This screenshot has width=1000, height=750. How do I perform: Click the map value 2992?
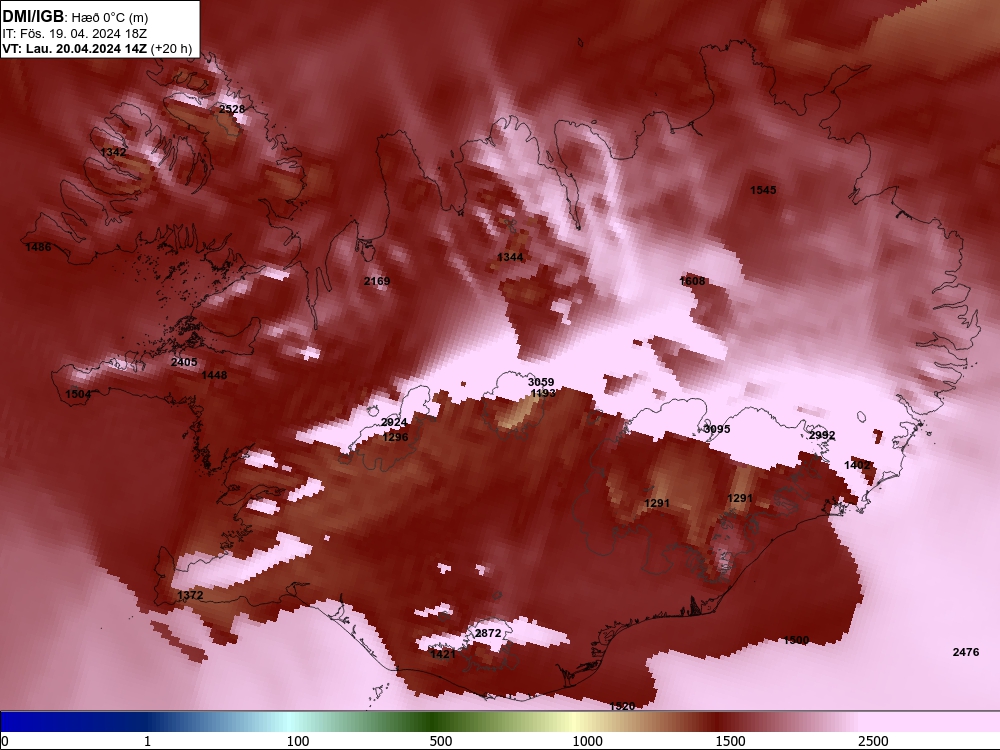click(x=822, y=435)
